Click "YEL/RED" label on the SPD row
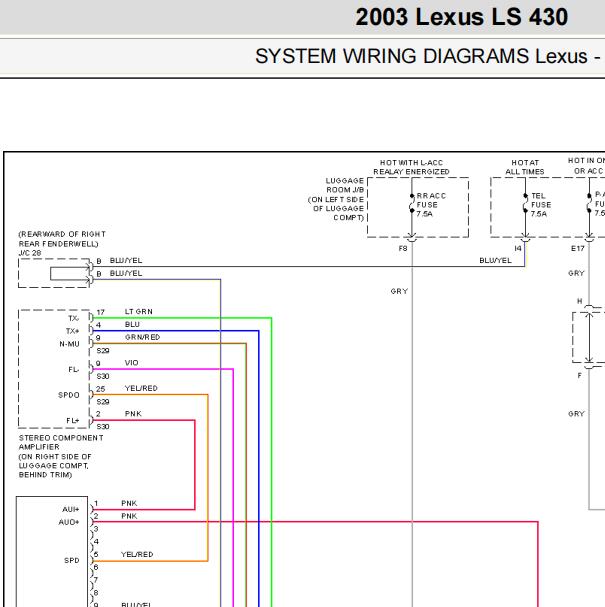 click(137, 554)
